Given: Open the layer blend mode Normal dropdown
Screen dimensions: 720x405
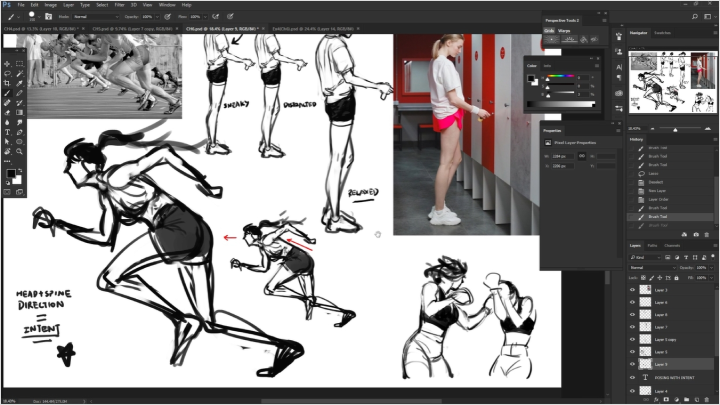Looking at the screenshot, I should pos(652,267).
